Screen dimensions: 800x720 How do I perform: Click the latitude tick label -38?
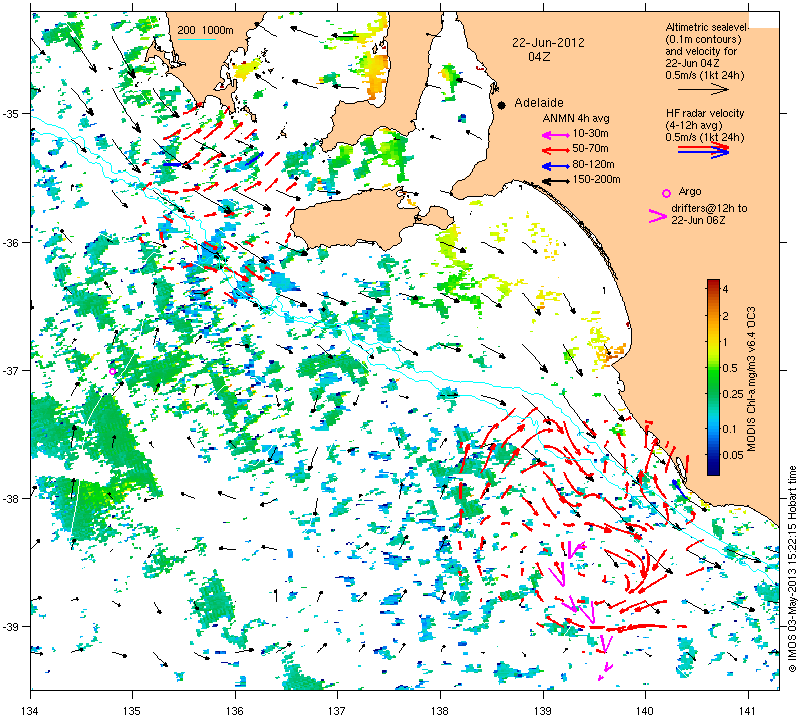coord(16,499)
